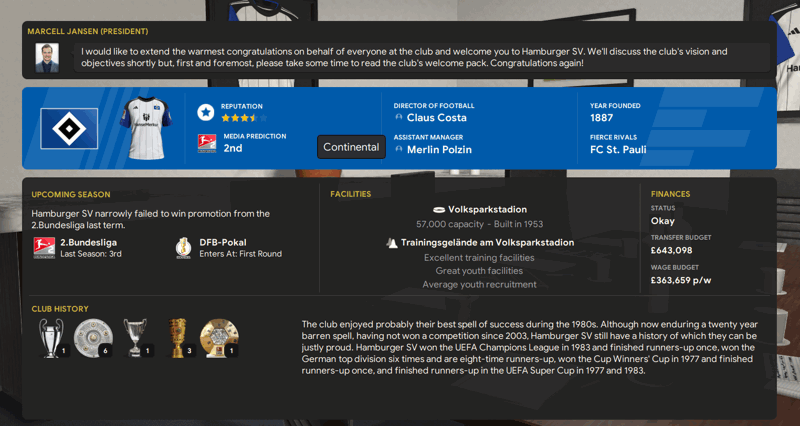
Task: Click the person icon beside Claus Costa
Action: pos(399,117)
